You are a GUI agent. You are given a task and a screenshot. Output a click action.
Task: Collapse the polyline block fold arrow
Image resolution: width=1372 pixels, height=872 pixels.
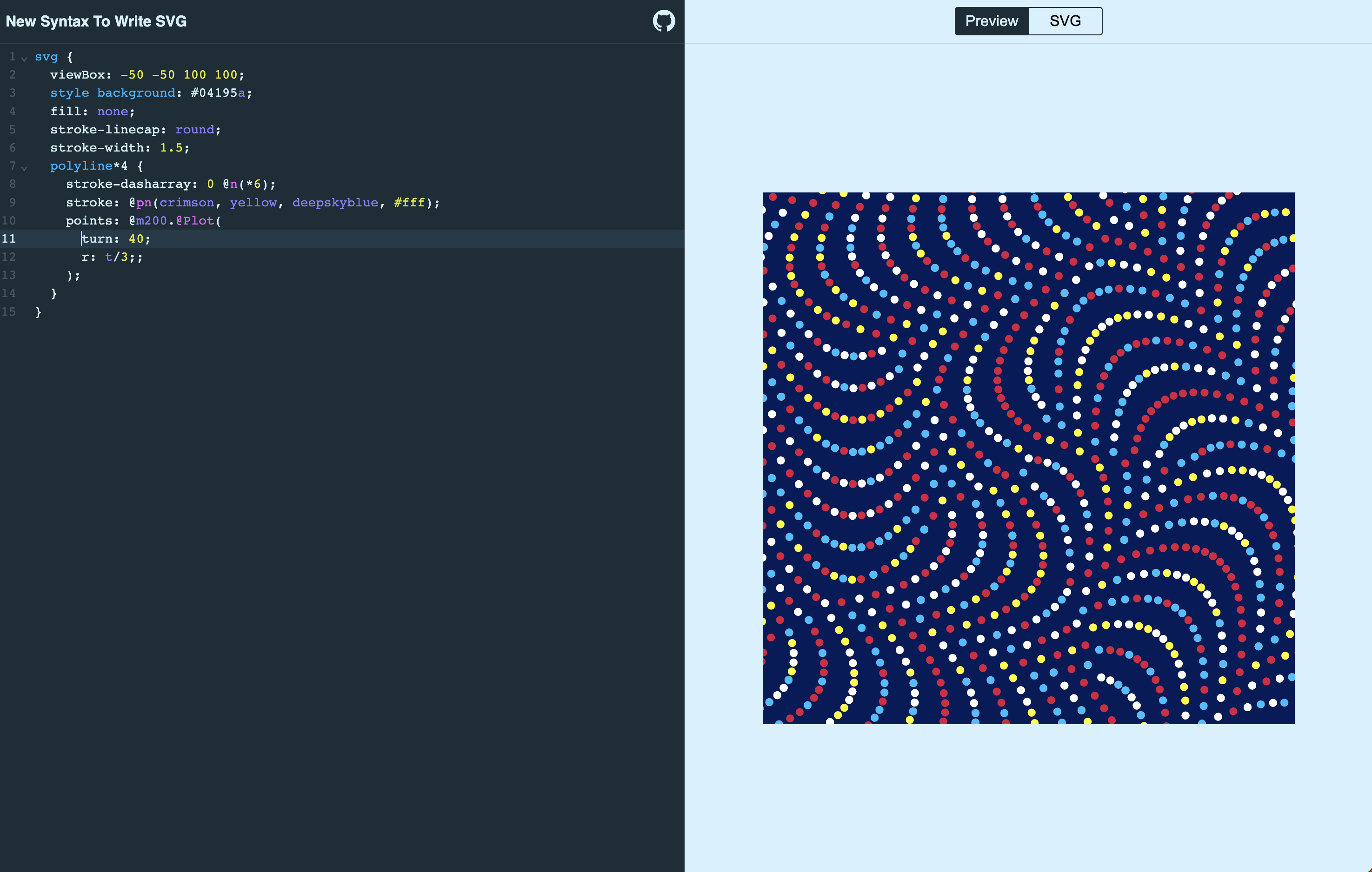point(24,167)
